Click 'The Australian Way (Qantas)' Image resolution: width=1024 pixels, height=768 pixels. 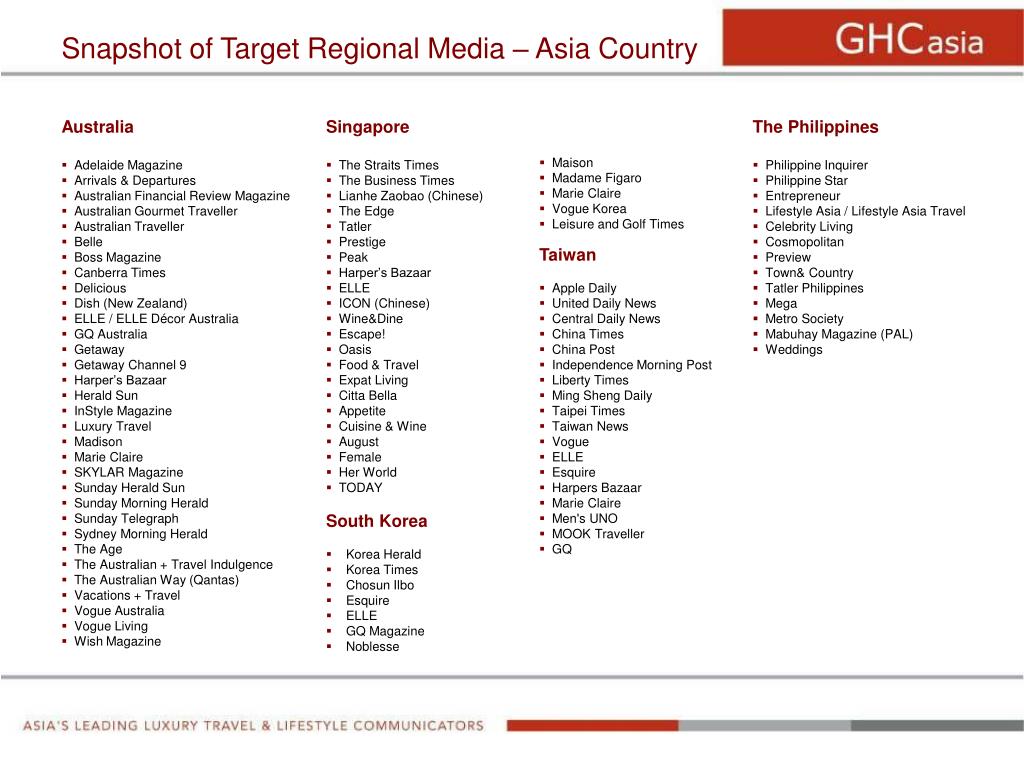click(156, 580)
